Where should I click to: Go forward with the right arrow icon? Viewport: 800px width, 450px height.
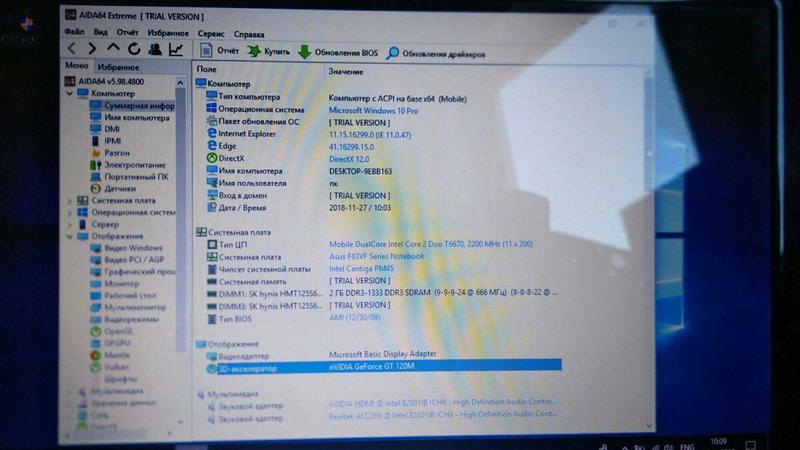(92, 48)
